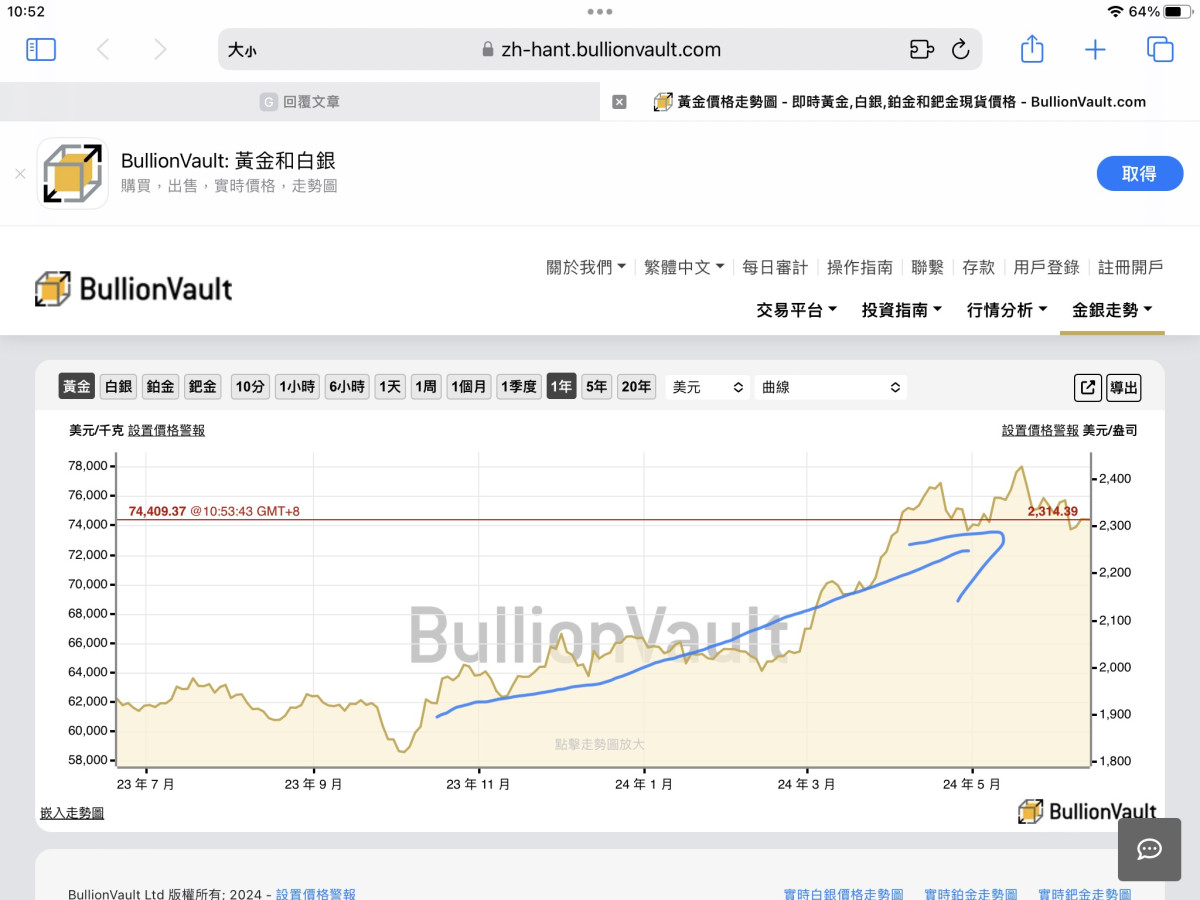This screenshot has width=1200, height=900.
Task: Click 點擊走勢圖放大 text on the chart
Action: [600, 744]
